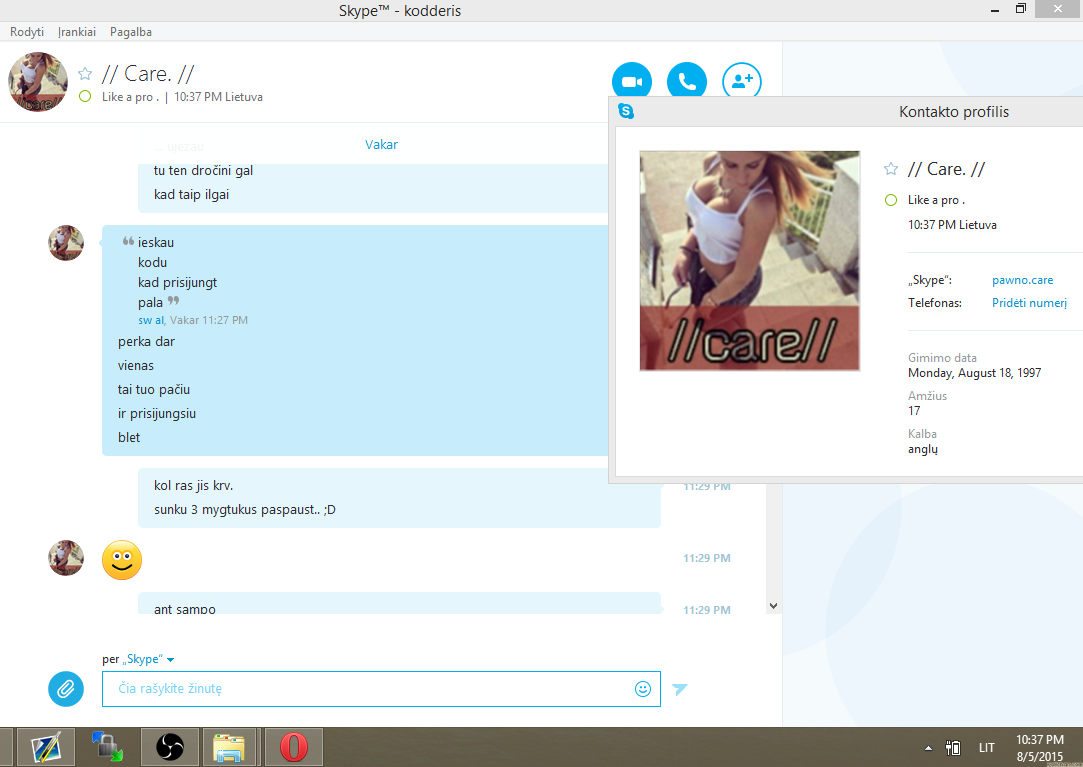Click message 'tai tuo pačiu'

[153, 390]
